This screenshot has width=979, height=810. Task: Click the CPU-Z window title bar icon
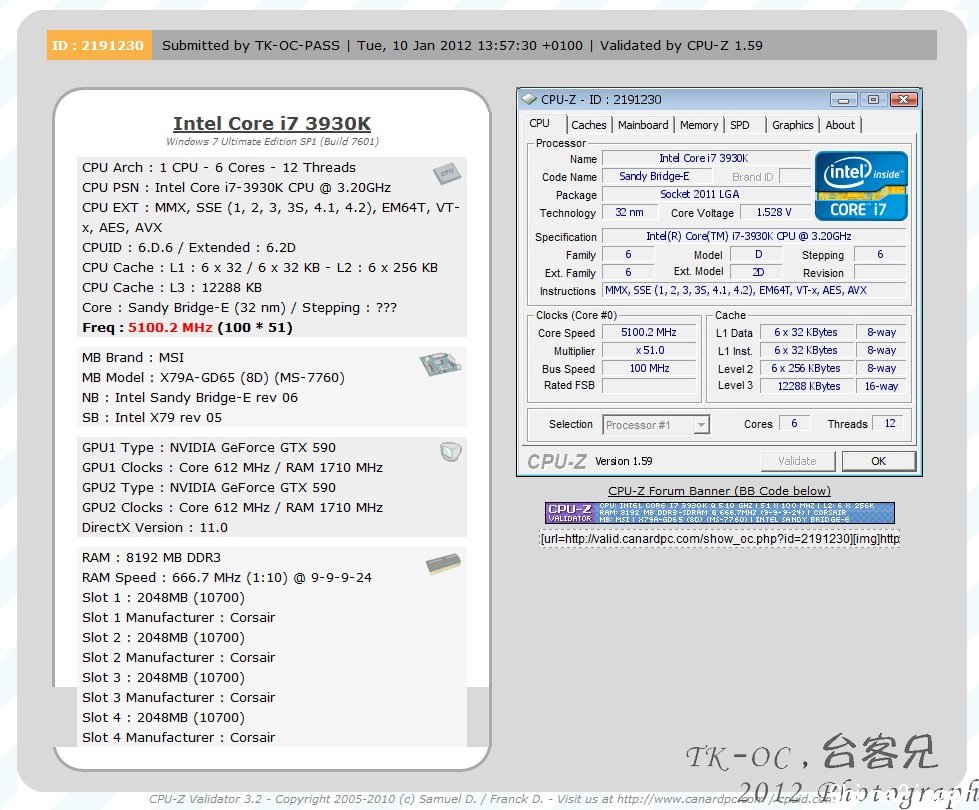click(529, 99)
